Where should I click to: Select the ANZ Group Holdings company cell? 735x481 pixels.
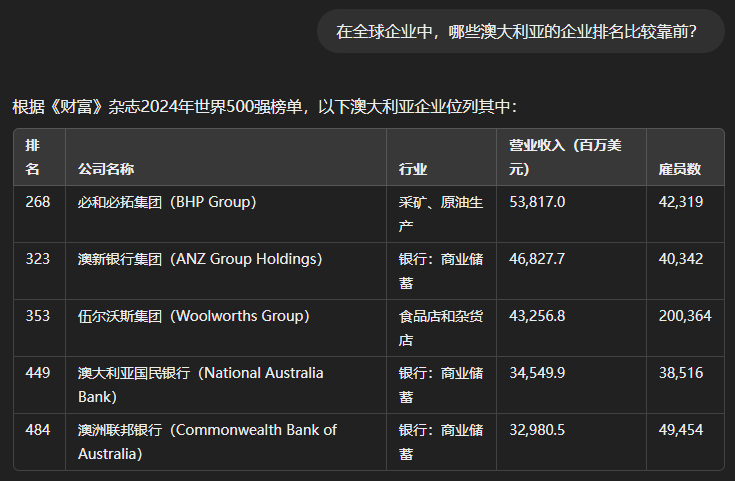pyautogui.click(x=200, y=259)
